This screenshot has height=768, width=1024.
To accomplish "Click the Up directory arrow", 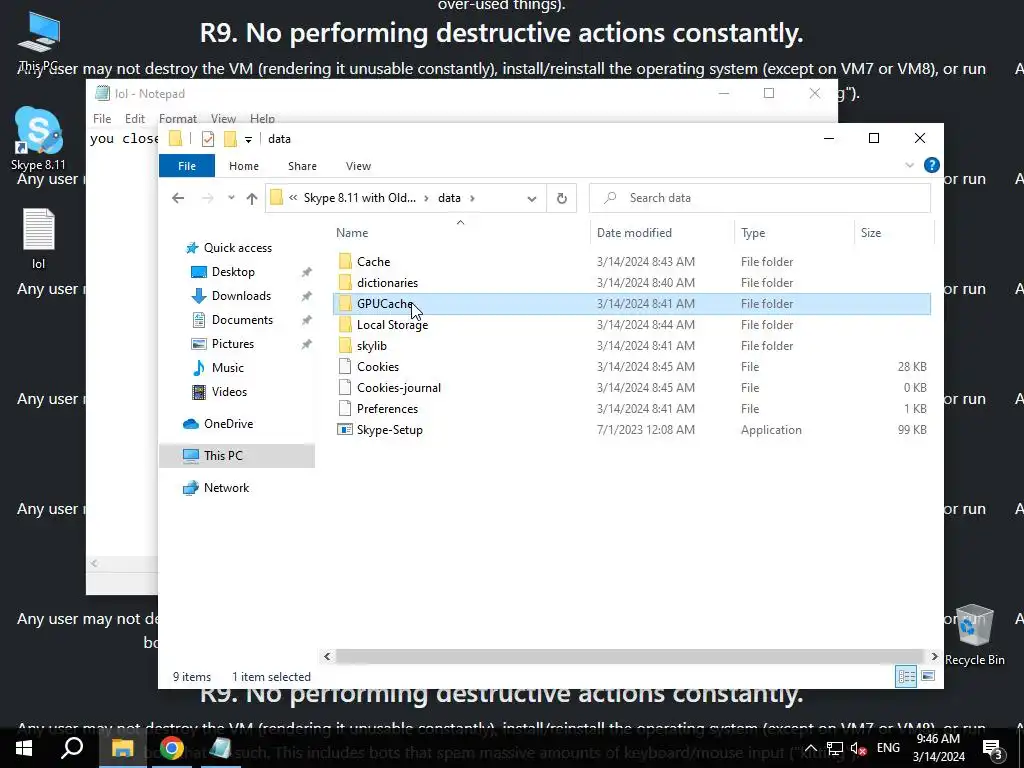I will click(251, 199).
